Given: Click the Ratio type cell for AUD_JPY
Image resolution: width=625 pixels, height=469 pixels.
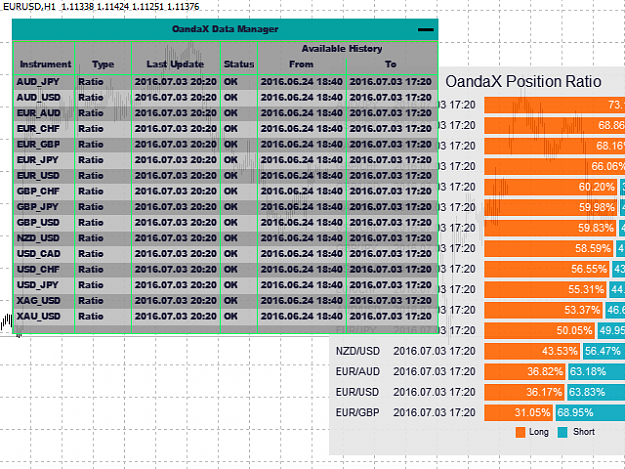Looking at the screenshot, I should (90, 82).
